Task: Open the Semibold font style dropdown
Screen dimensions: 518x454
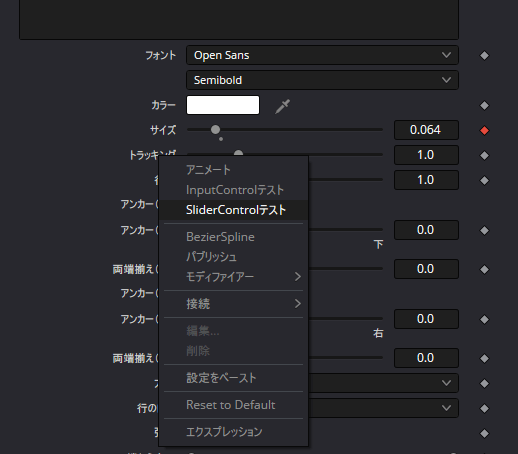Action: 322,80
